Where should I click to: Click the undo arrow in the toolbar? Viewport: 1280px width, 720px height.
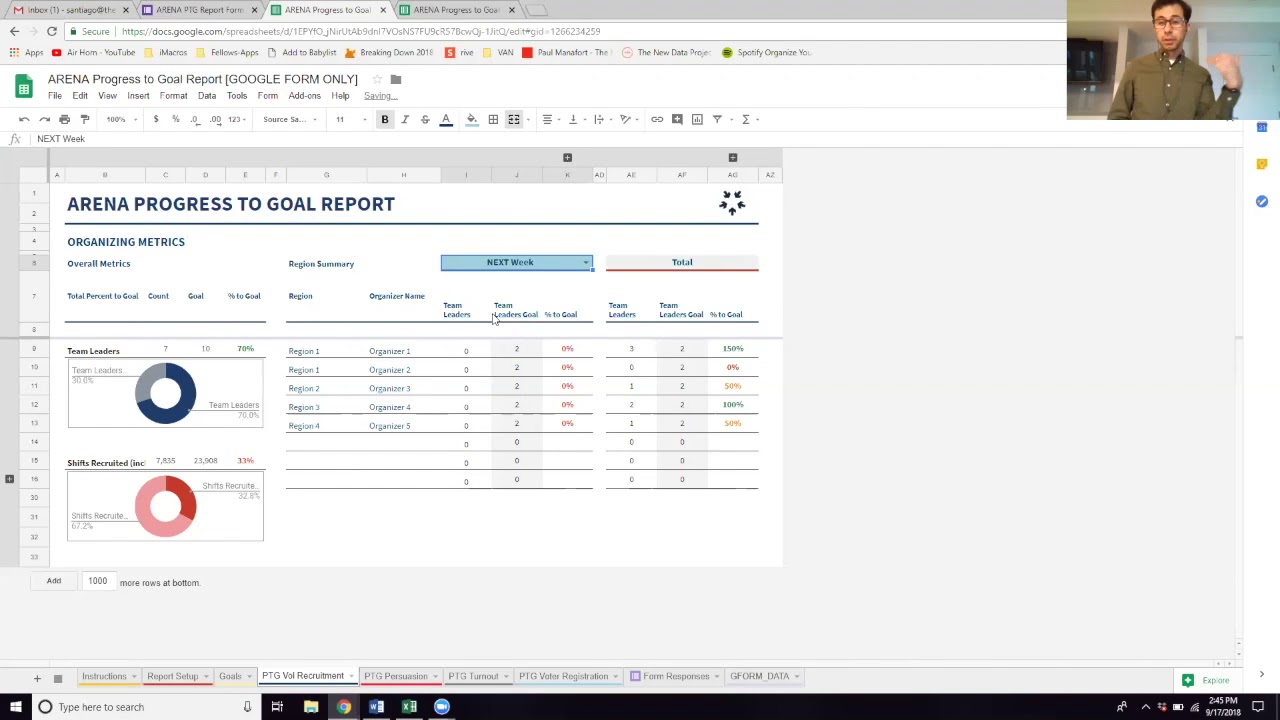point(24,119)
